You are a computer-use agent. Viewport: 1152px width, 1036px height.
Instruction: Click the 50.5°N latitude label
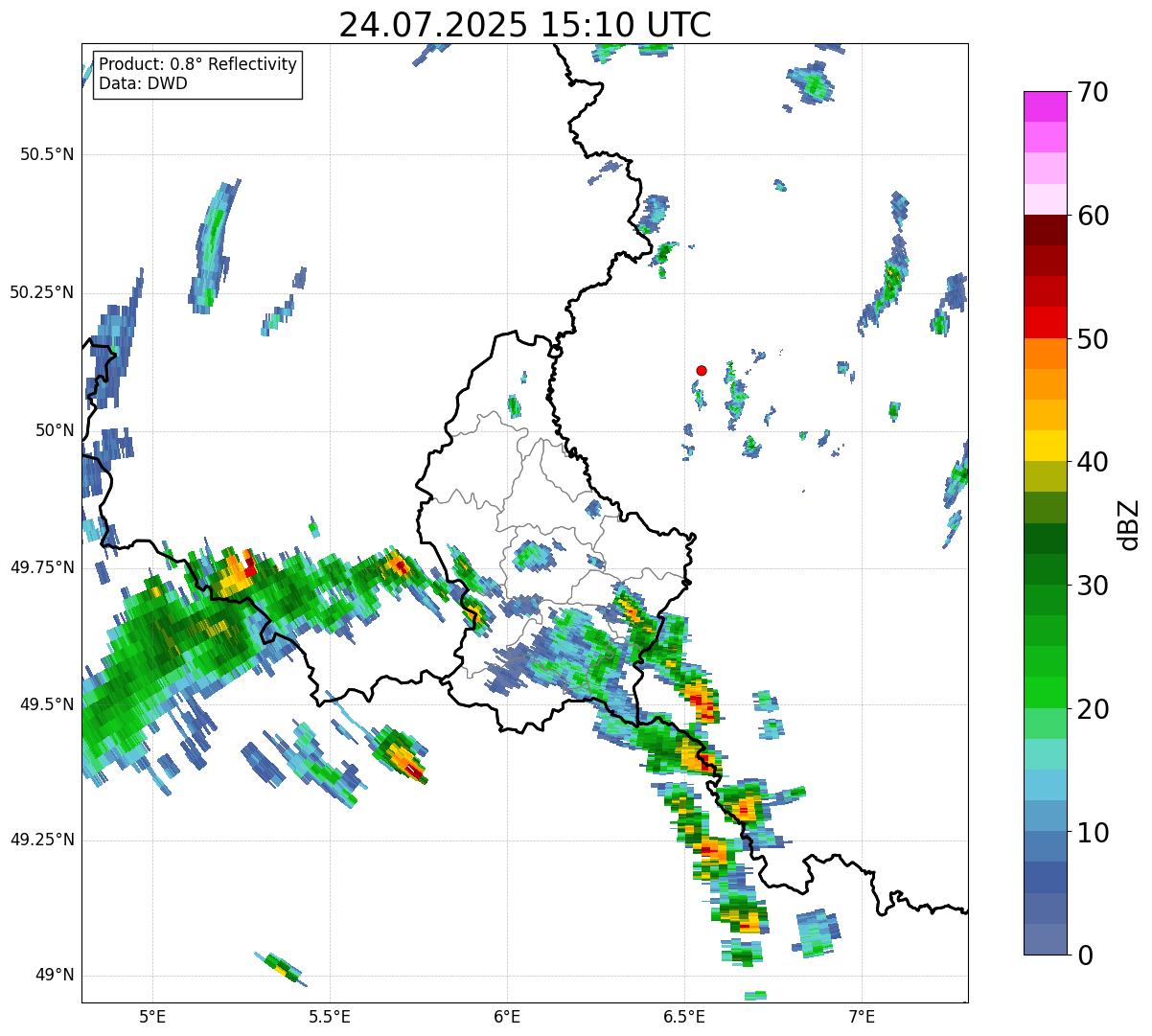tap(47, 154)
